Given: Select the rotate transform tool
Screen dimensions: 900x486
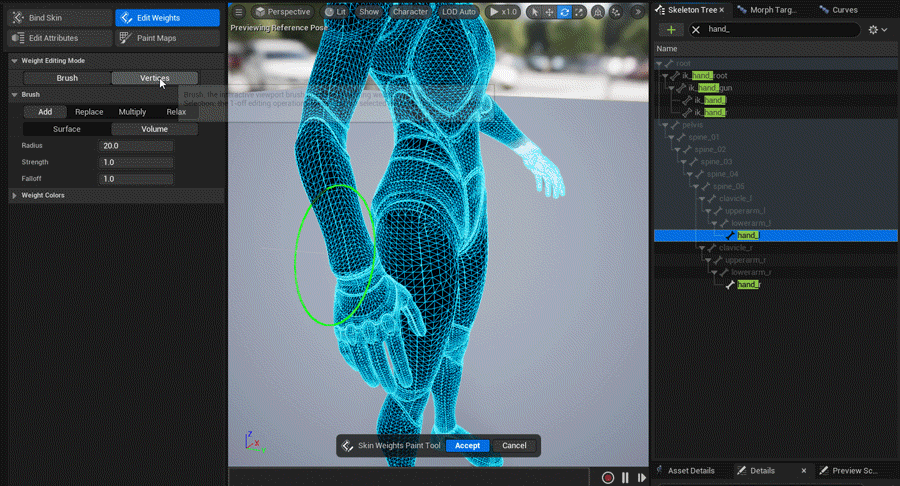Looking at the screenshot, I should click(564, 11).
